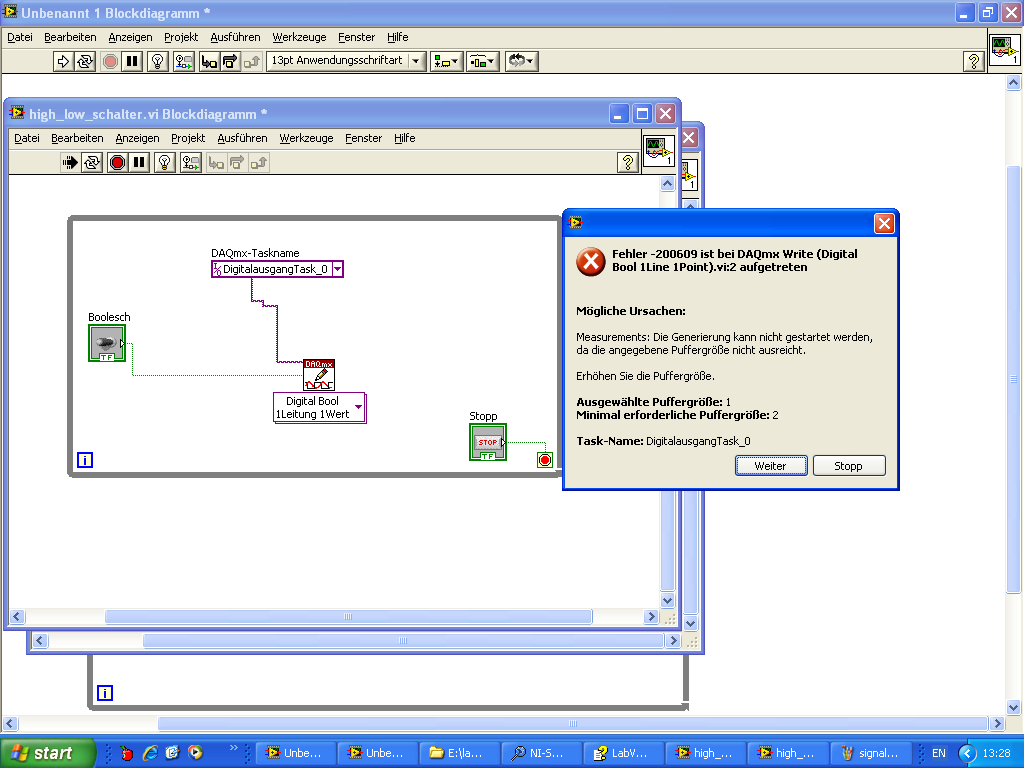Viewport: 1024px width, 768px height.
Task: Open DigitalausgangTask_0 task name dropdown arrow
Action: [x=338, y=269]
